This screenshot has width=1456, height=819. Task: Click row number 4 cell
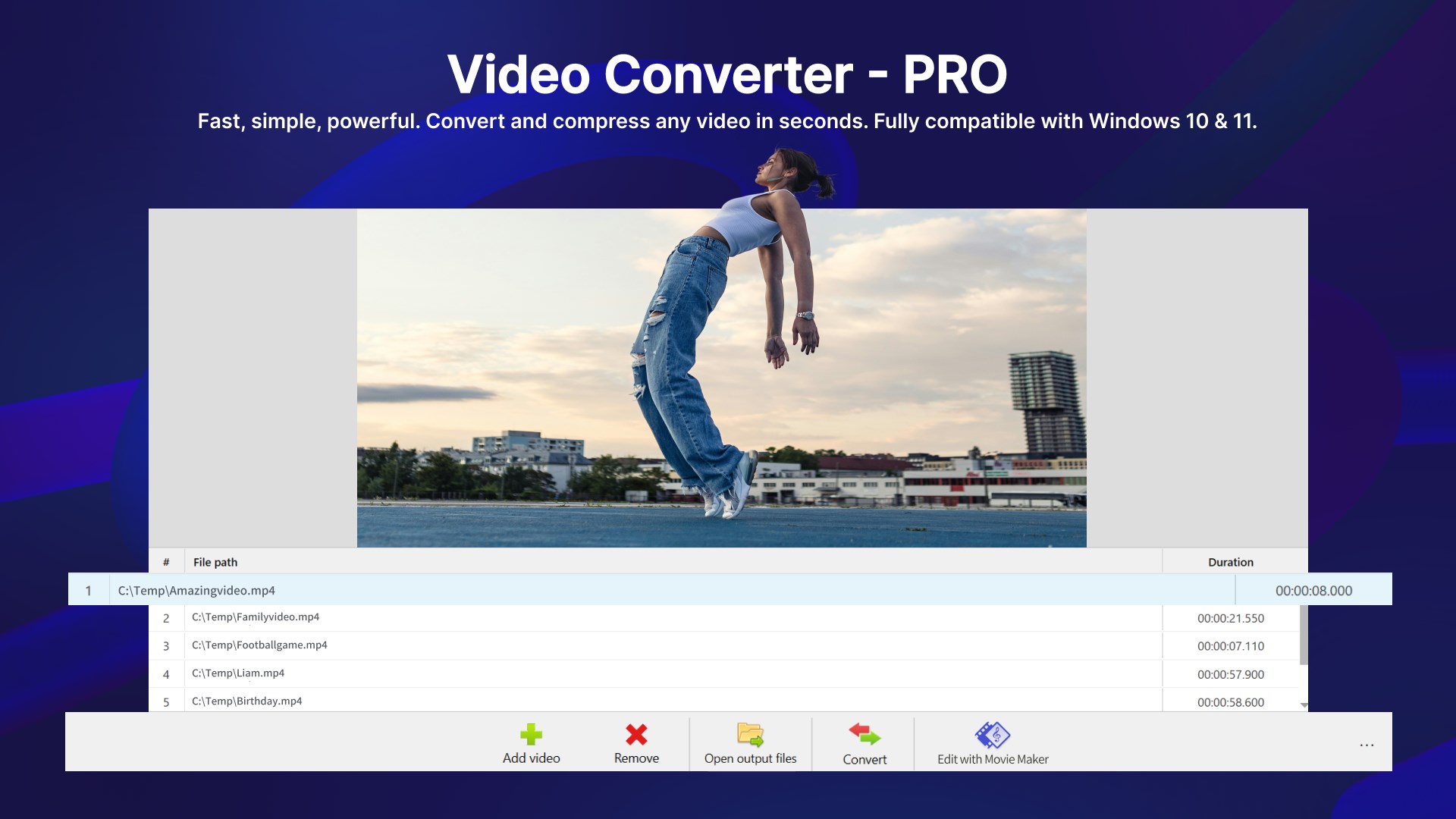pos(166,674)
